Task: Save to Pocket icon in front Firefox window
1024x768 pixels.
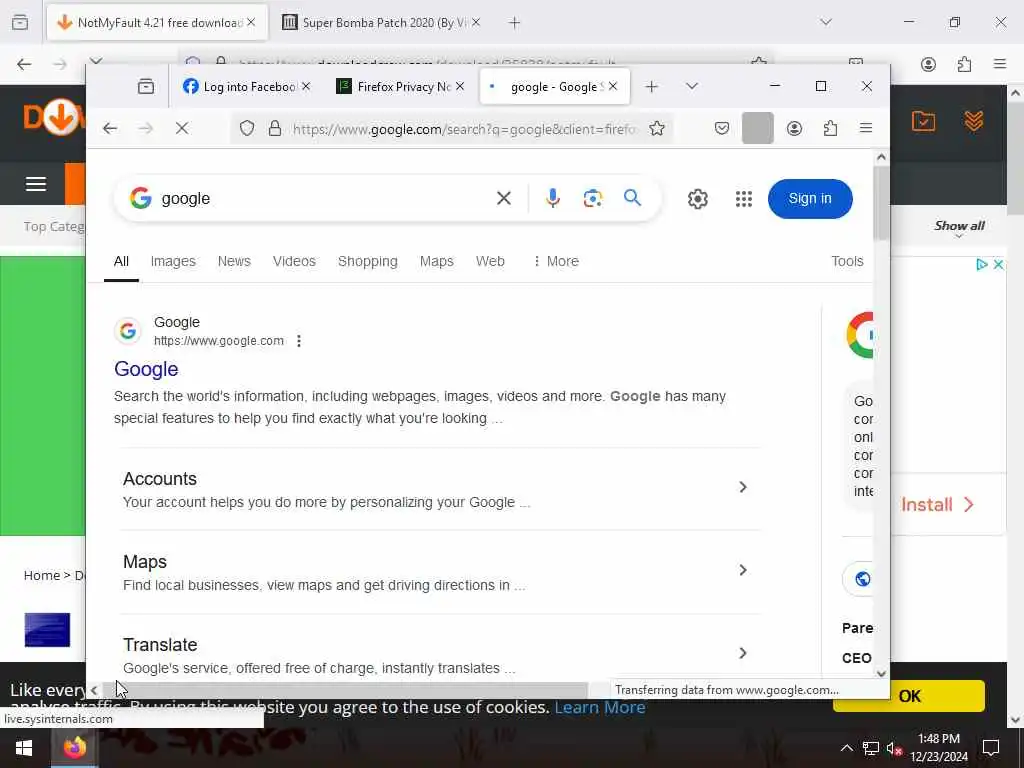Action: coord(722,129)
